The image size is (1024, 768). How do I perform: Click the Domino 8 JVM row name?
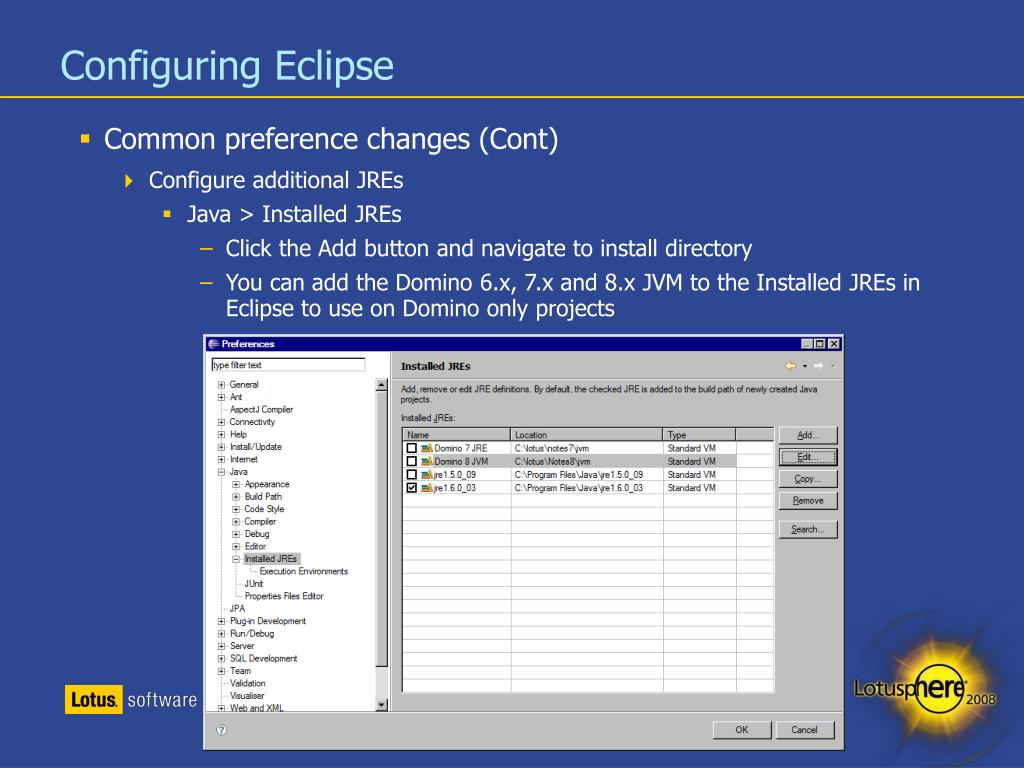point(461,462)
